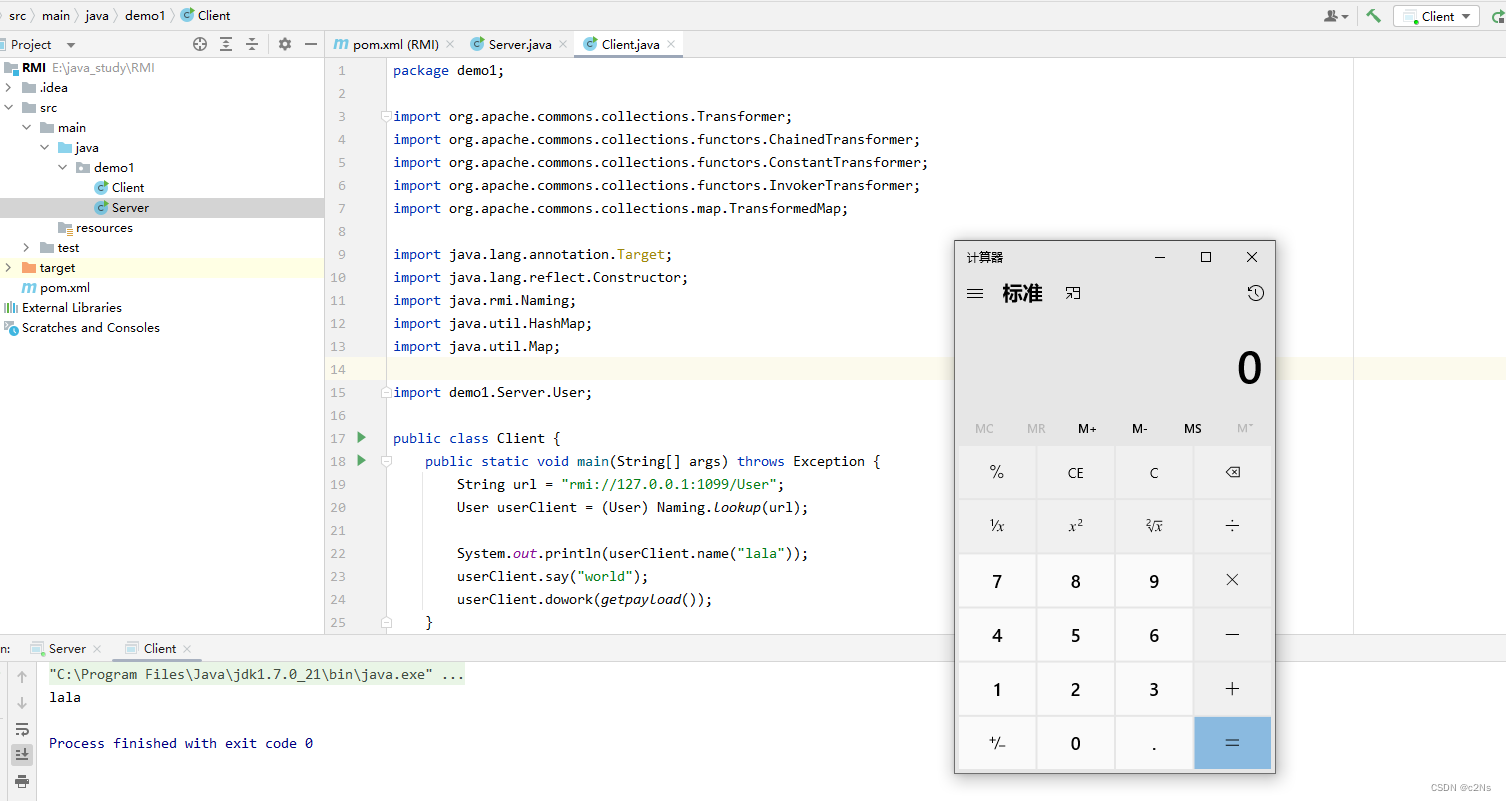Click number 7 key in Calculator

(997, 581)
